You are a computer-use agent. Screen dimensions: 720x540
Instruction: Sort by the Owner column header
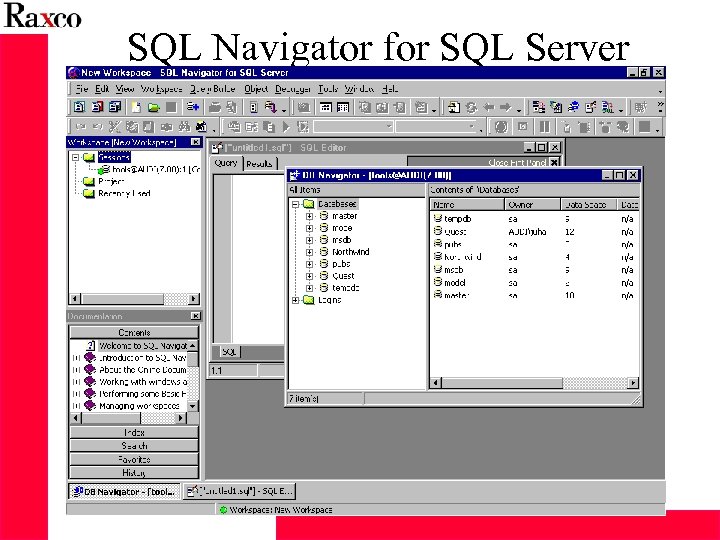[532, 205]
